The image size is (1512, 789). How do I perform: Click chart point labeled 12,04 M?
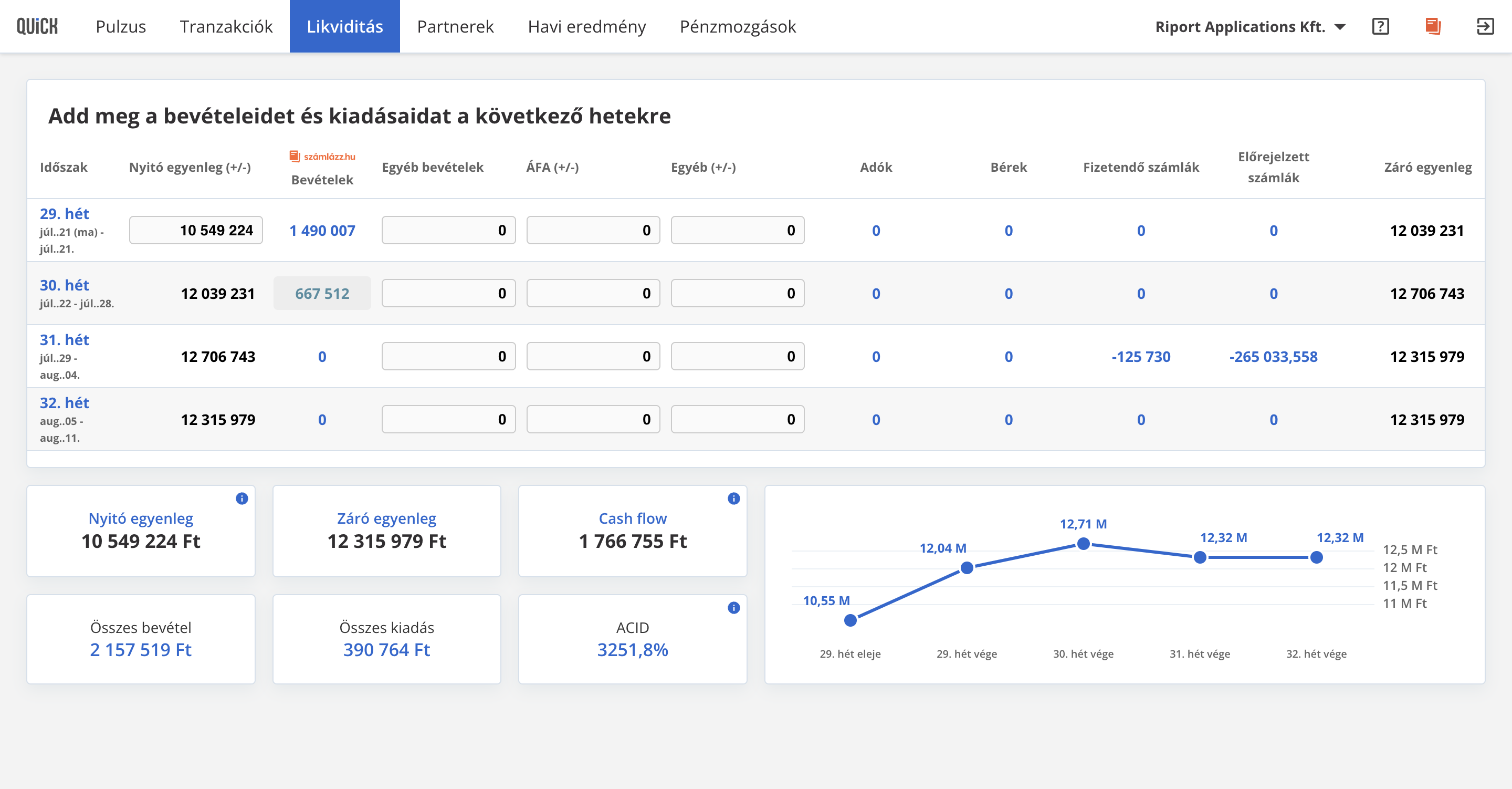pos(967,567)
